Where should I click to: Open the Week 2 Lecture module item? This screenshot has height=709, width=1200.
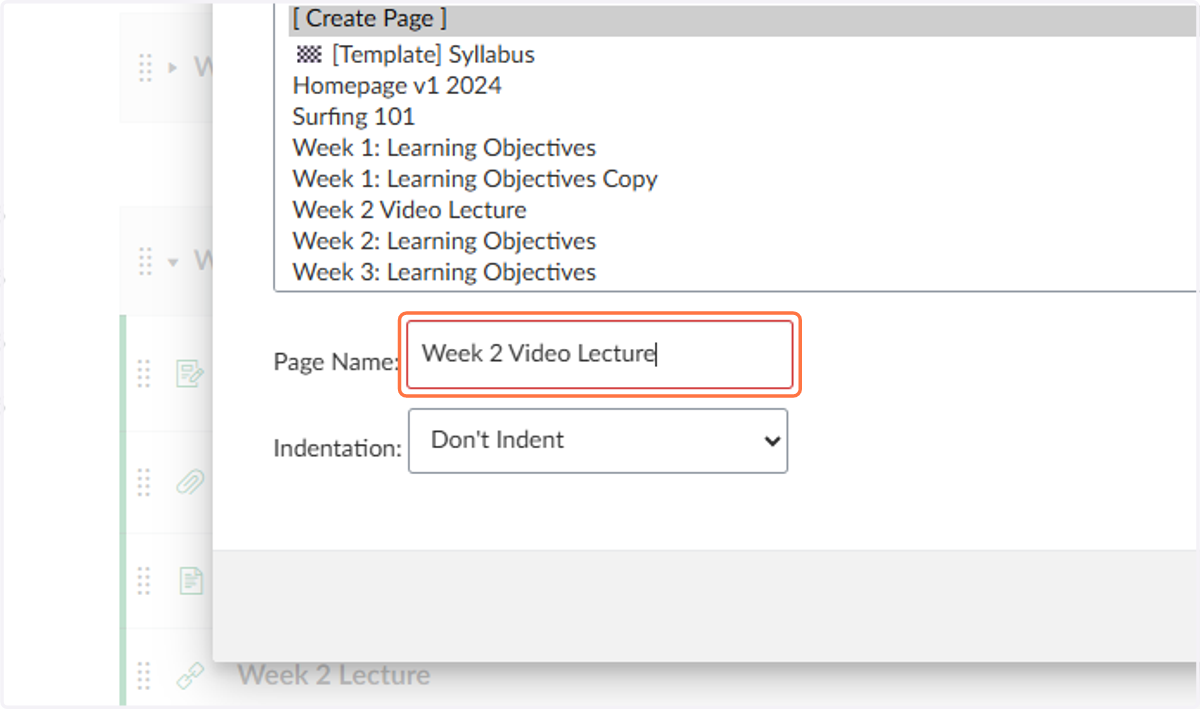click(334, 676)
